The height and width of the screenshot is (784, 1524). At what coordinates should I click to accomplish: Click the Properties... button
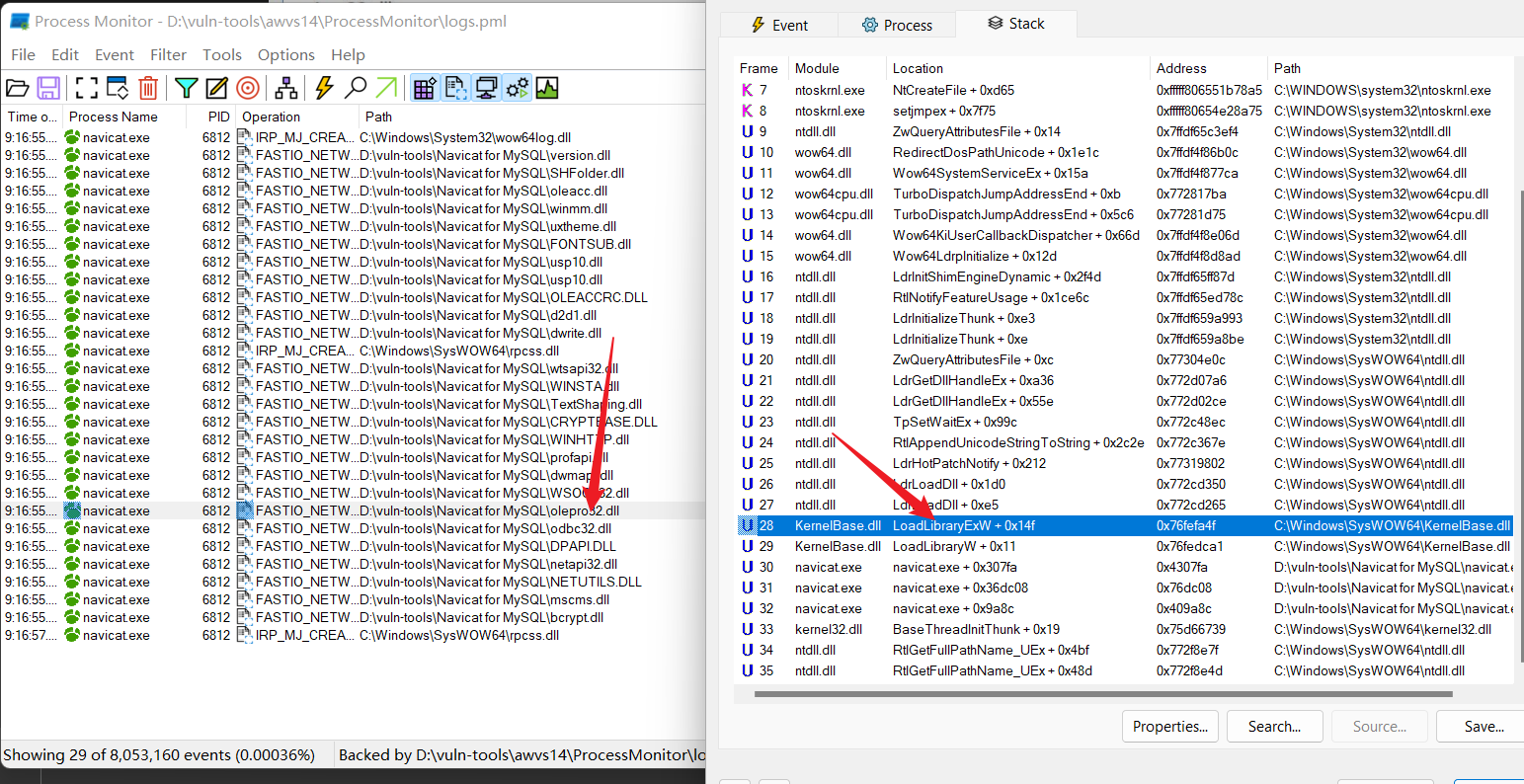(1169, 727)
